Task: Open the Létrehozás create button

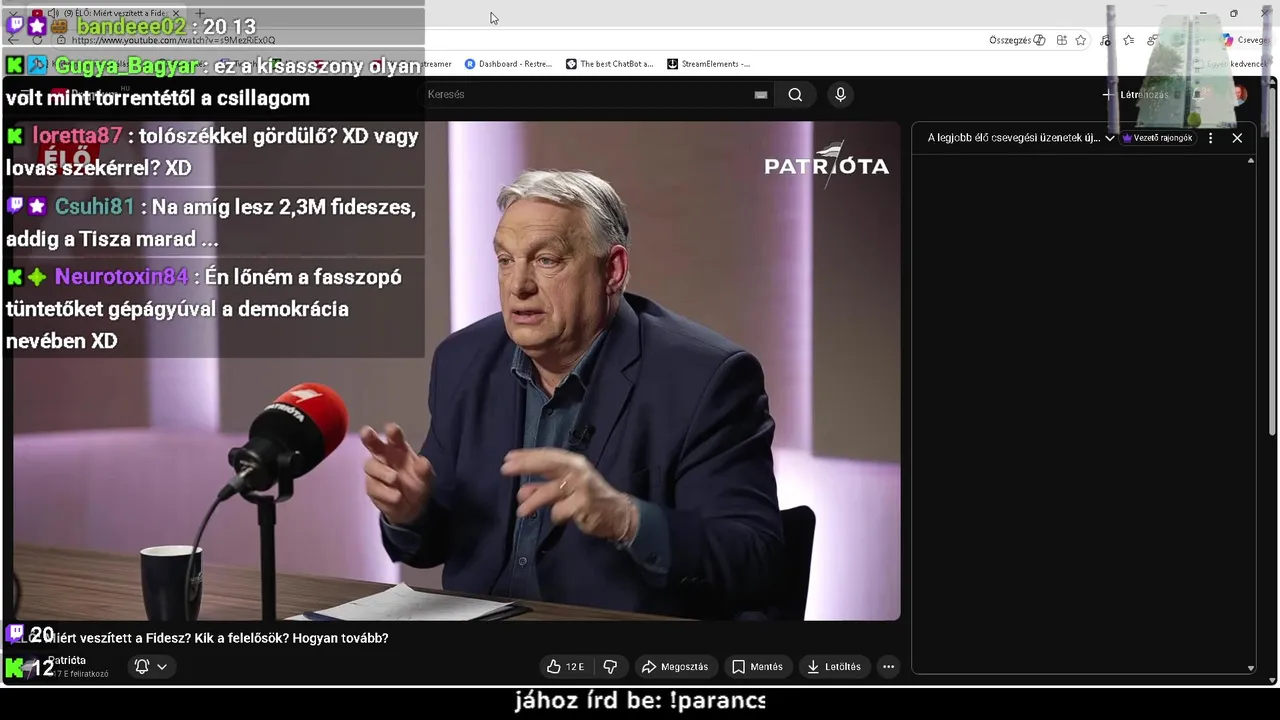Action: coord(1135,95)
